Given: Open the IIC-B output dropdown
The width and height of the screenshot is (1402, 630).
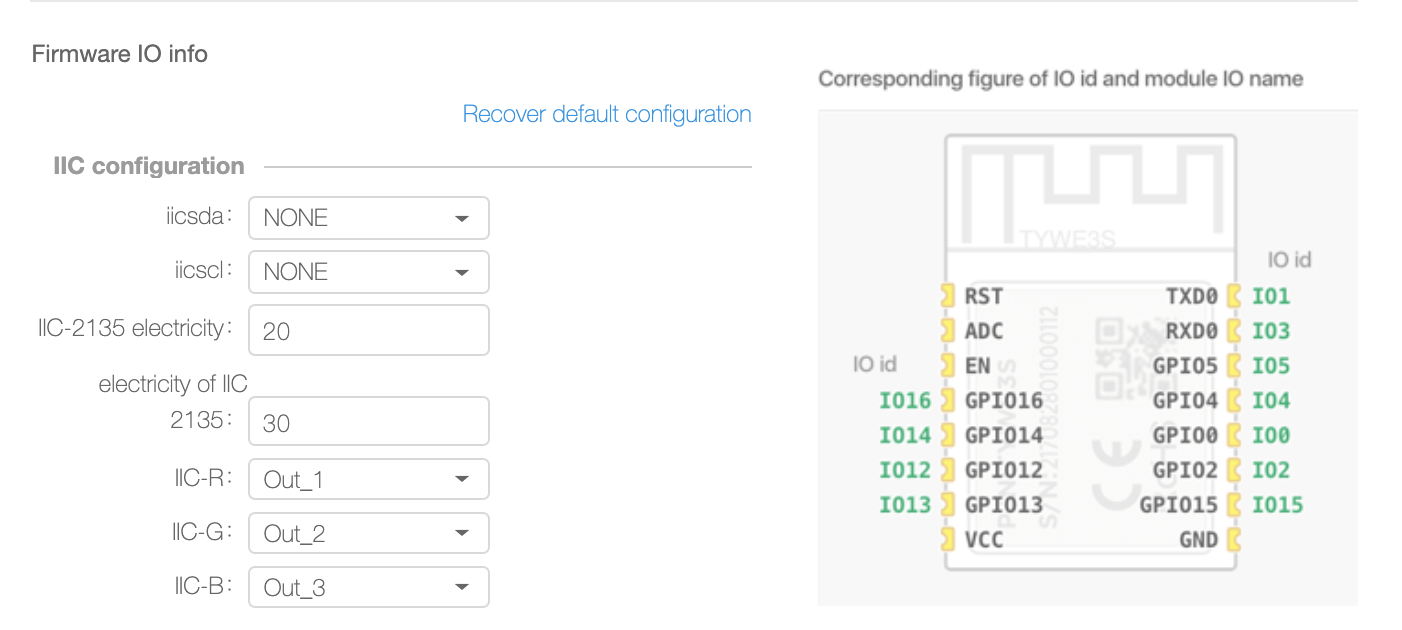Looking at the screenshot, I should [x=368, y=588].
